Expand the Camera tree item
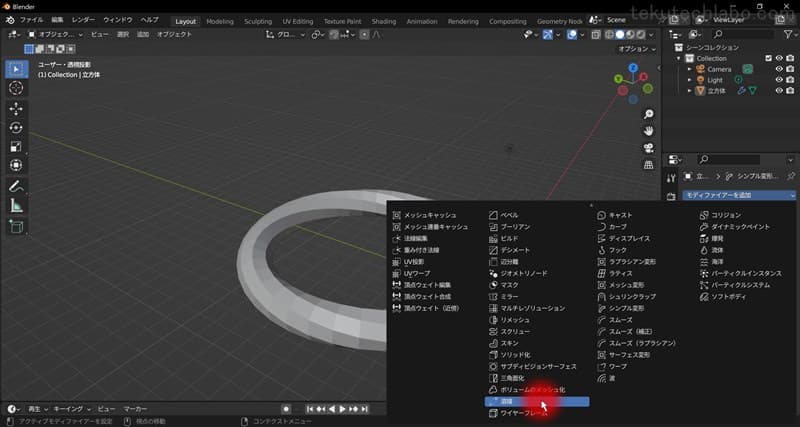The width and height of the screenshot is (800, 427). [x=690, y=69]
